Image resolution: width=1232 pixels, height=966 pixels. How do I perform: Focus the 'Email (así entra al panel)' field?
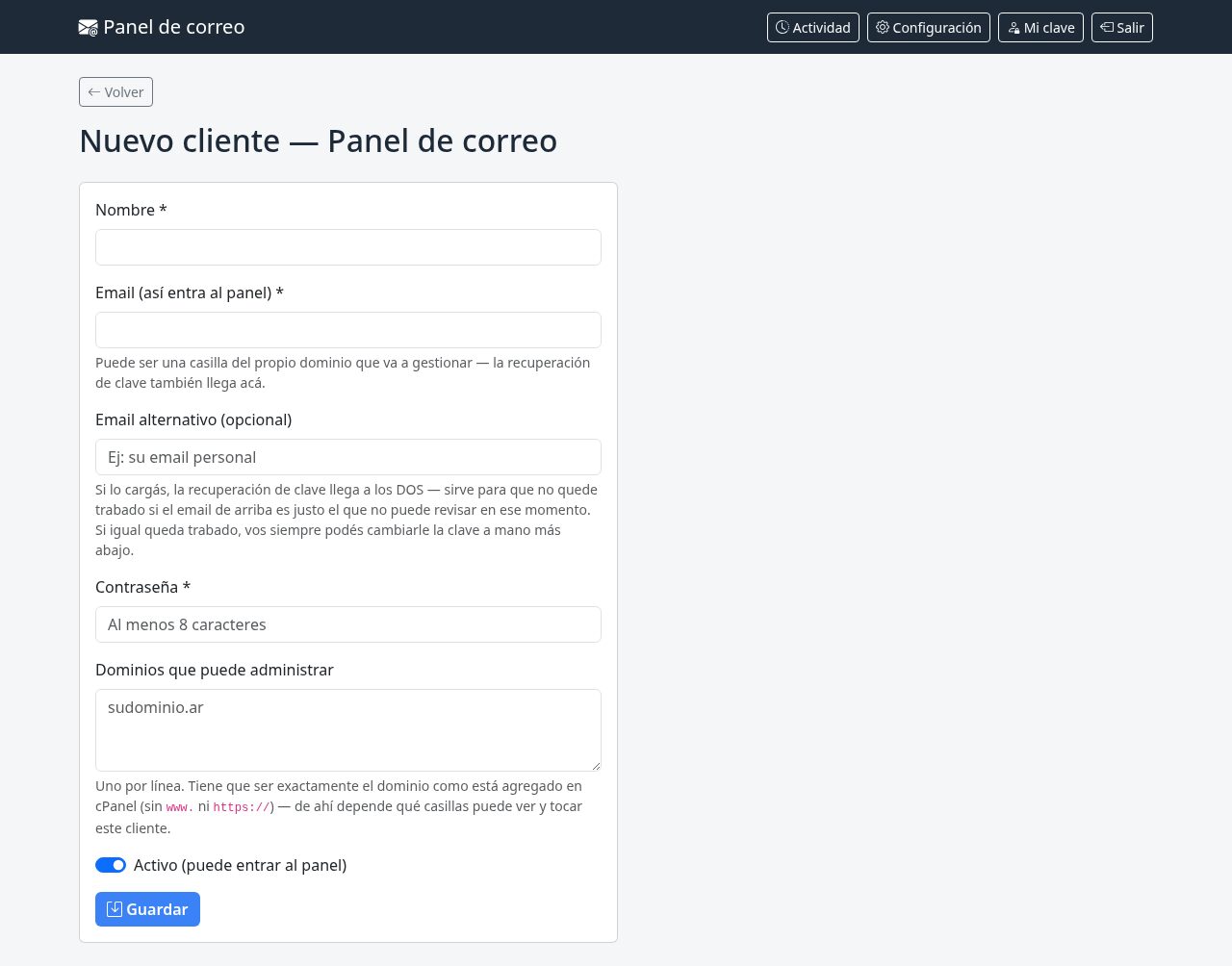[348, 330]
